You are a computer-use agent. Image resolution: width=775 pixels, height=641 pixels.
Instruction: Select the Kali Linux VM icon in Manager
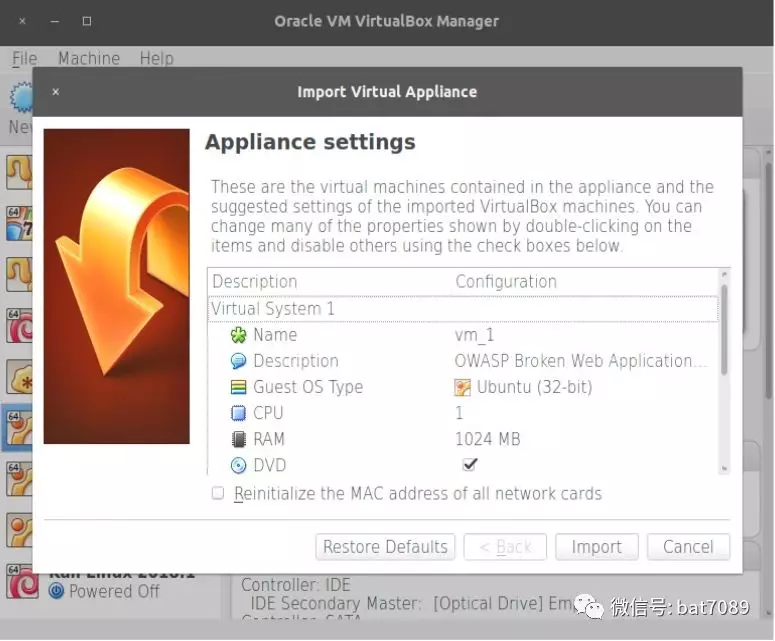[x=22, y=582]
